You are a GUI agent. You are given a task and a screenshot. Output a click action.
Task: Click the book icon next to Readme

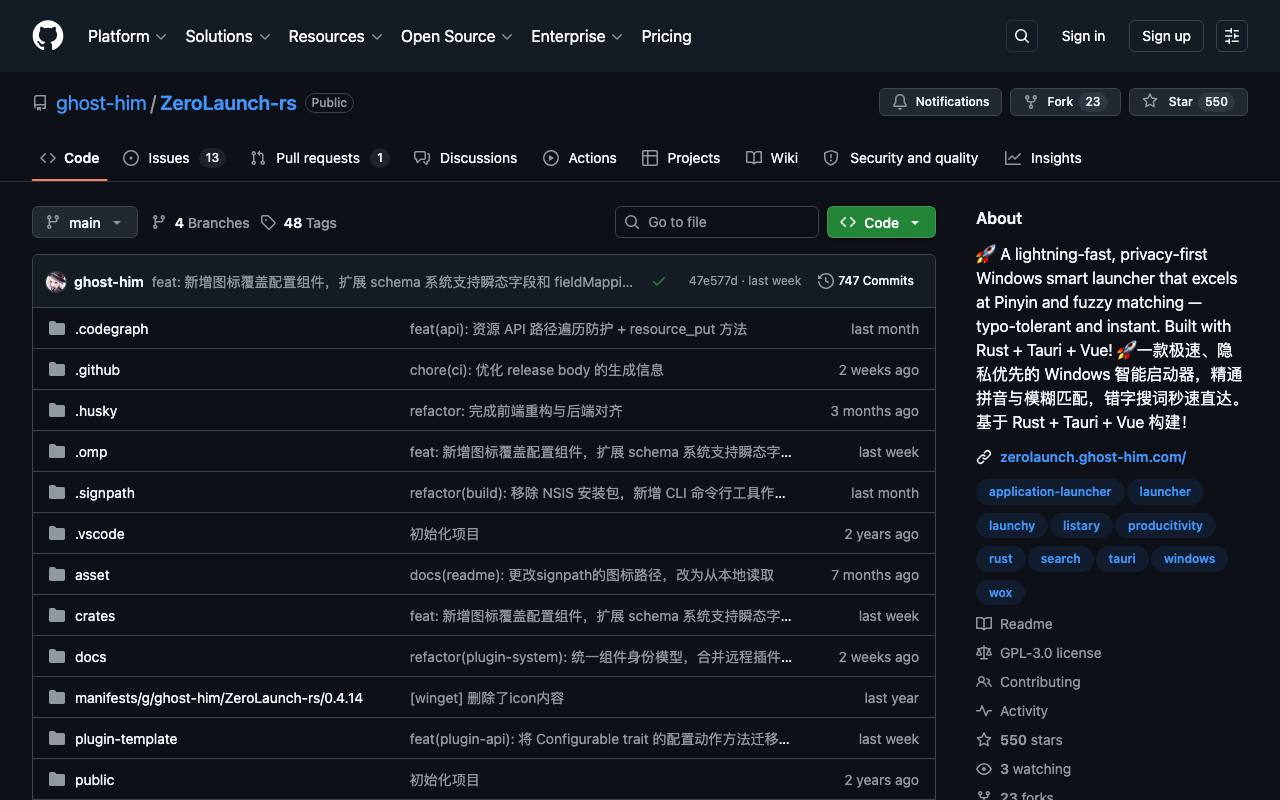(984, 624)
